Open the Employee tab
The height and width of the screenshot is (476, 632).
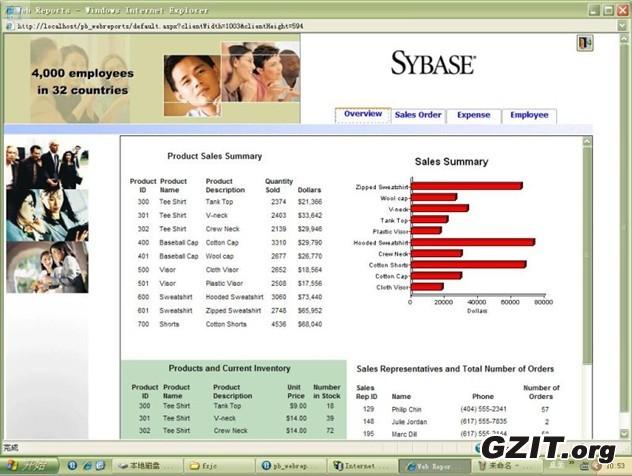(x=529, y=115)
